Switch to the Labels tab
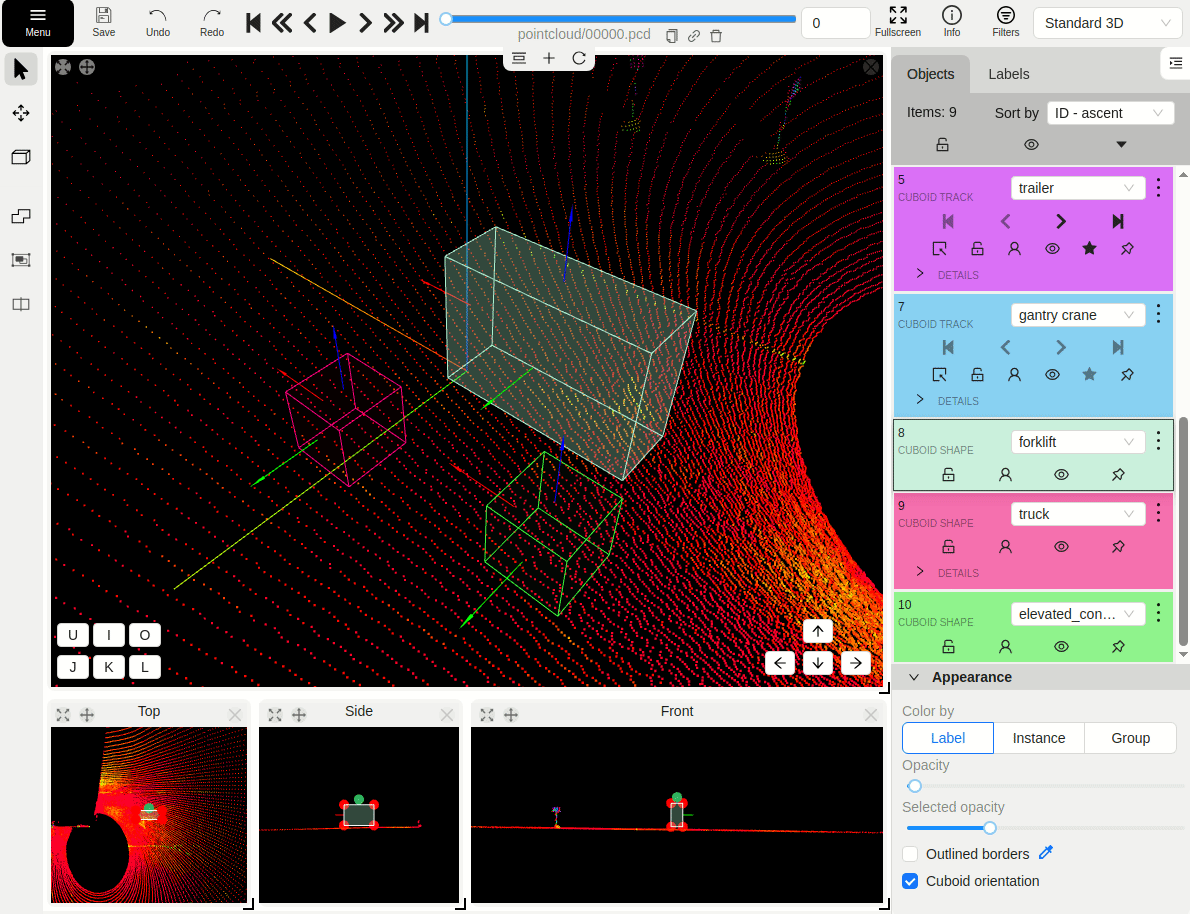This screenshot has width=1190, height=914. pyautogui.click(x=1008, y=74)
